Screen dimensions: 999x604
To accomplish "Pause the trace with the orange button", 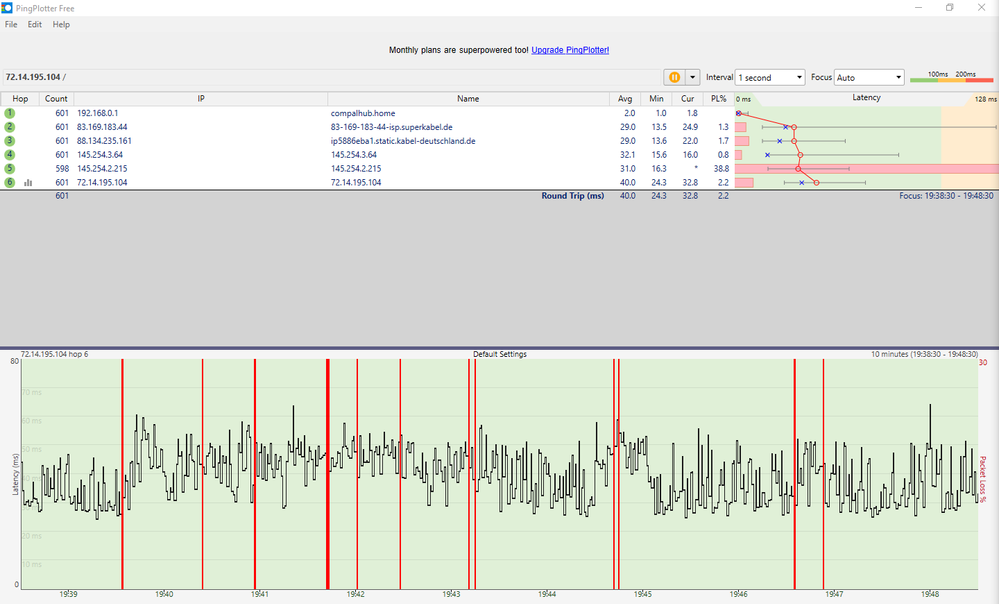I will 674,77.
